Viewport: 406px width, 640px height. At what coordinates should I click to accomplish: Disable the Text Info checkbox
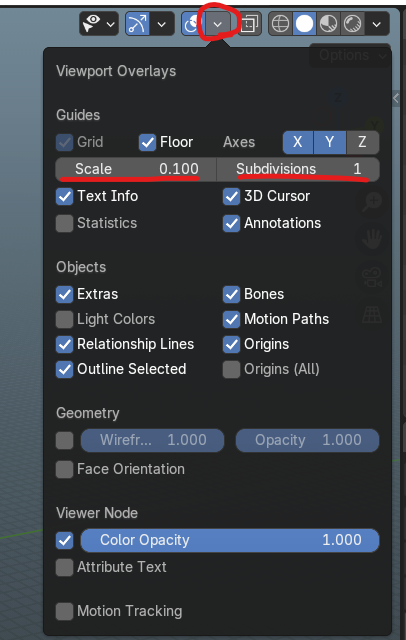(x=64, y=196)
